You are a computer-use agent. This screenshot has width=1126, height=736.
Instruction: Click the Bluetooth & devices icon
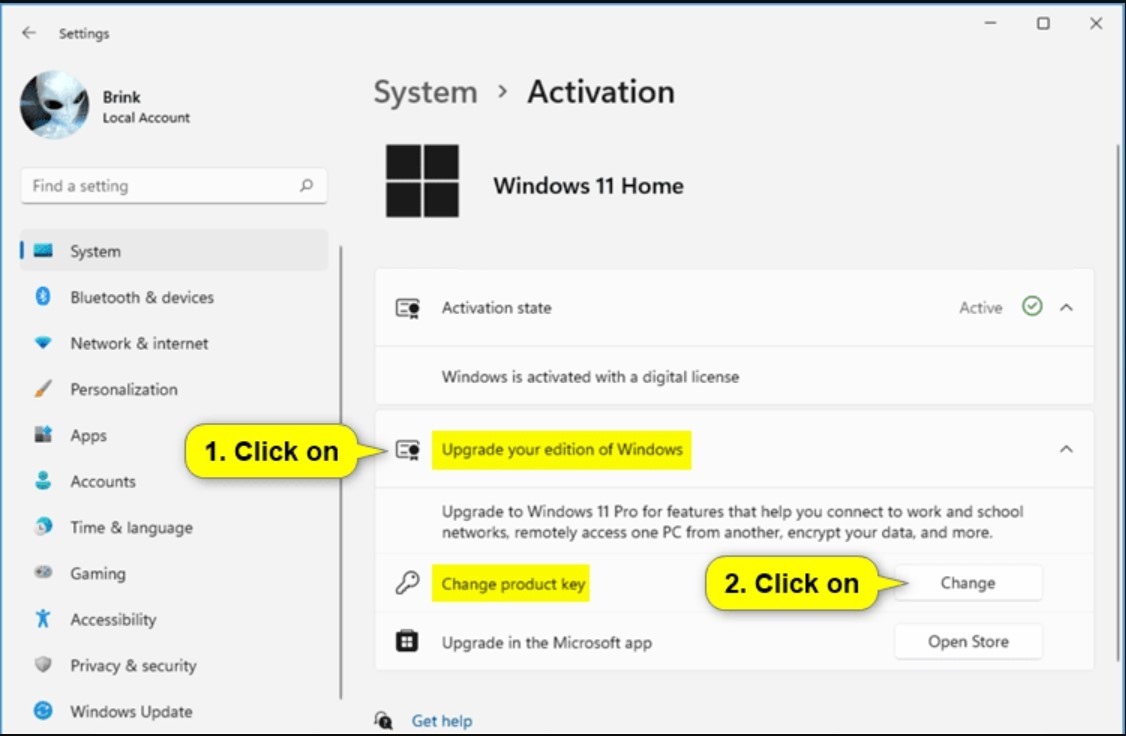tap(43, 297)
